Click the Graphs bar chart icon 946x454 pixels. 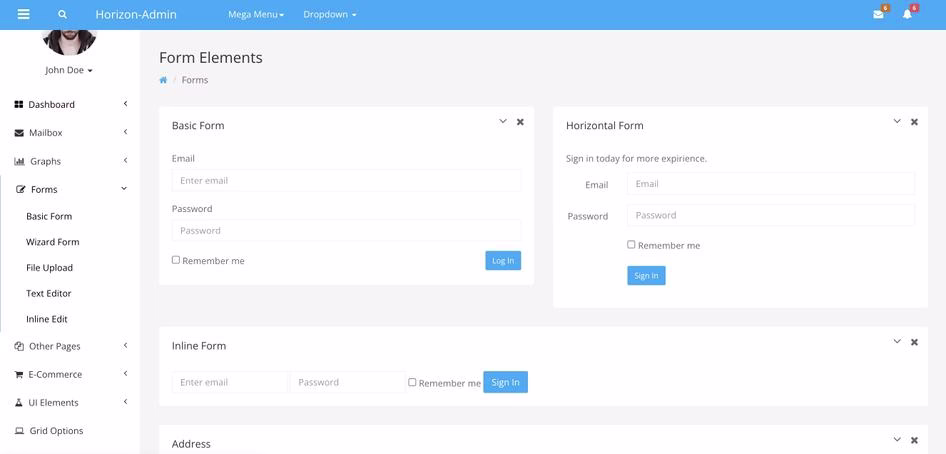(19, 161)
